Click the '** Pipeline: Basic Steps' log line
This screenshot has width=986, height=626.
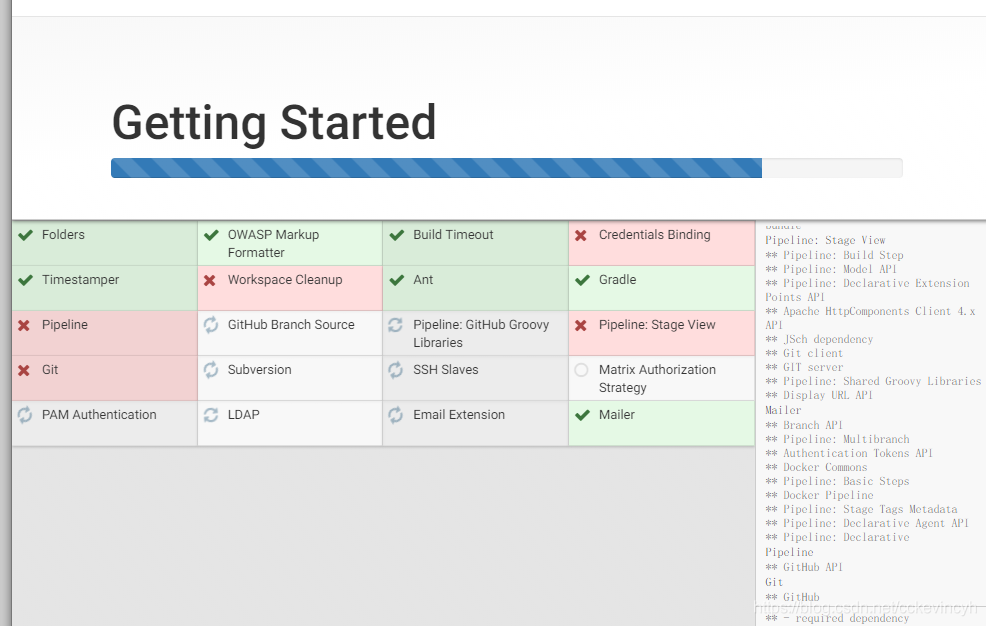(x=837, y=481)
